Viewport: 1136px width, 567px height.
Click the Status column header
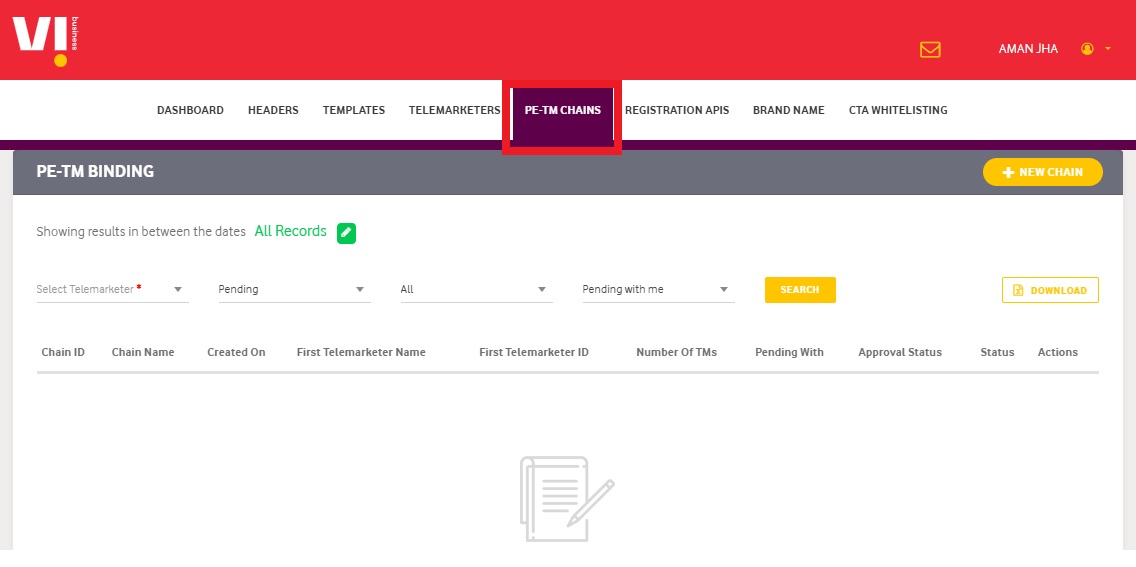(x=997, y=353)
